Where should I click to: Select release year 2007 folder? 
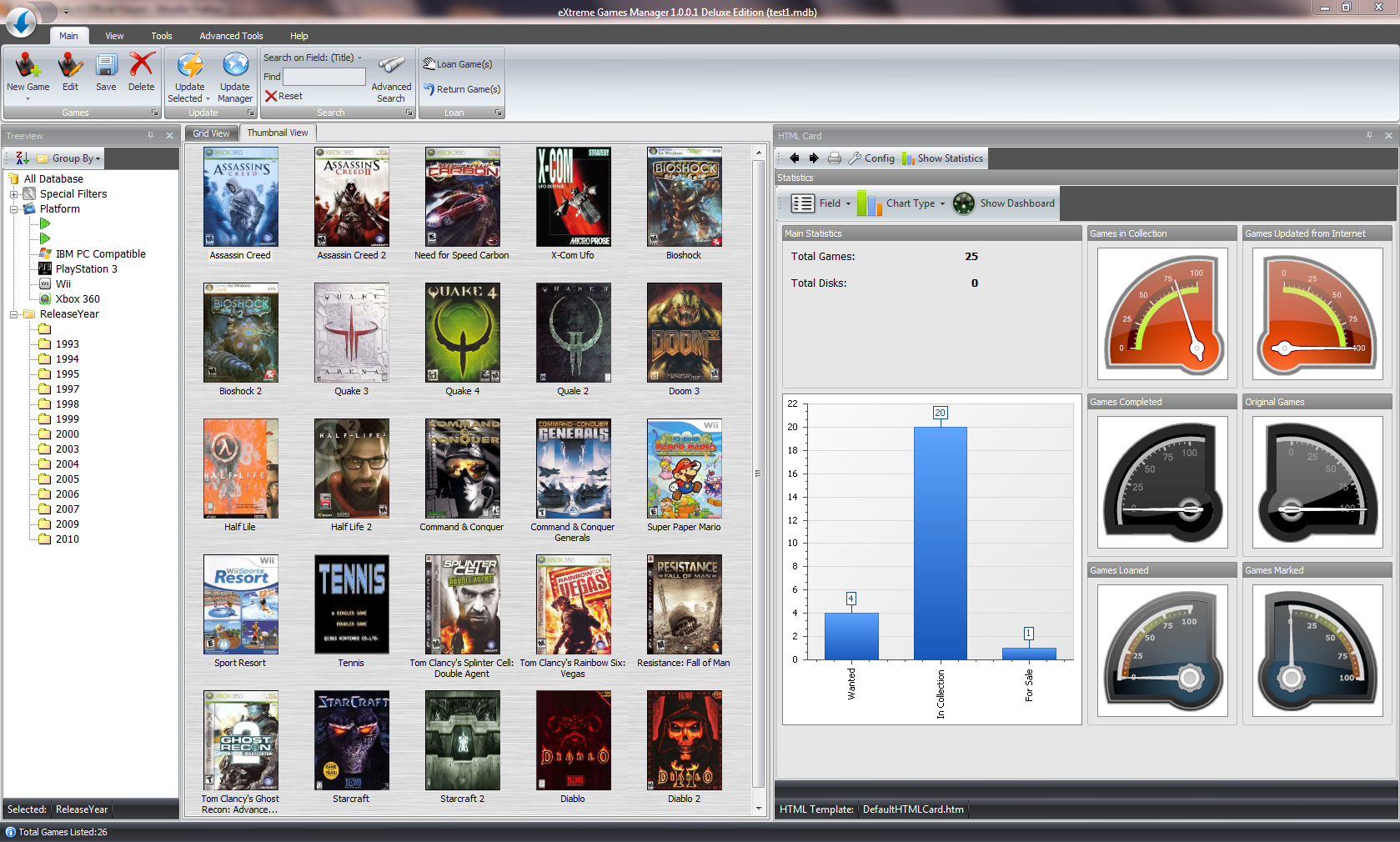68,509
